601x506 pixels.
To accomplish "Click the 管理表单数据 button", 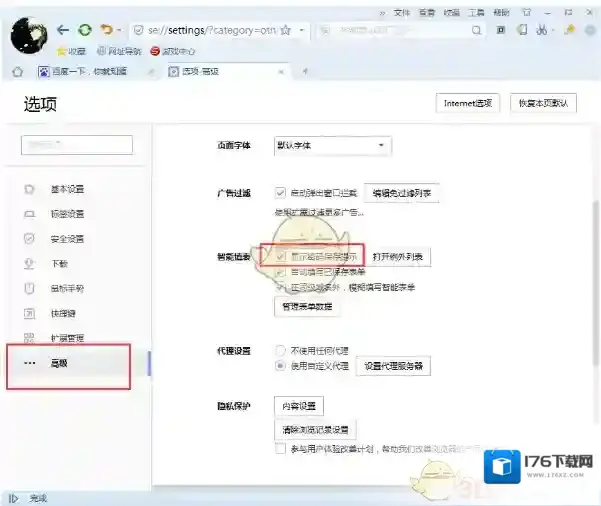I will pyautogui.click(x=307, y=307).
